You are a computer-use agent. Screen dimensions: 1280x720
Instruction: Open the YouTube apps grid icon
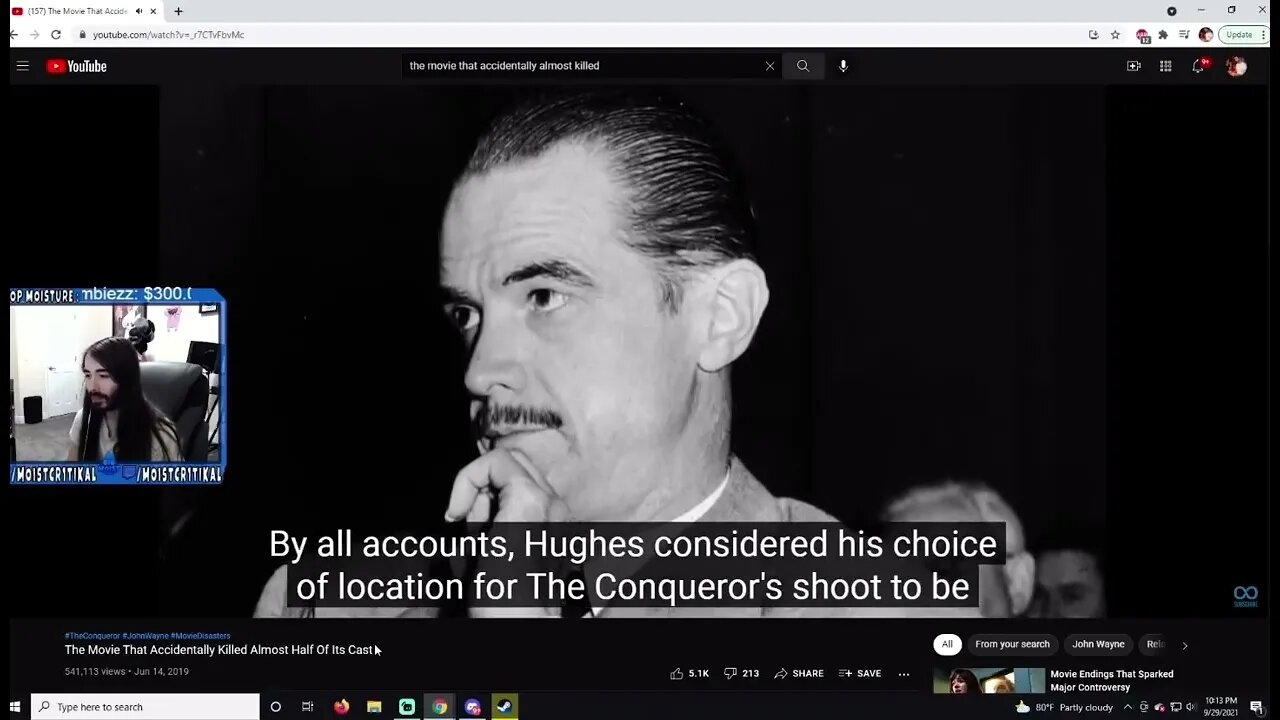click(1165, 66)
